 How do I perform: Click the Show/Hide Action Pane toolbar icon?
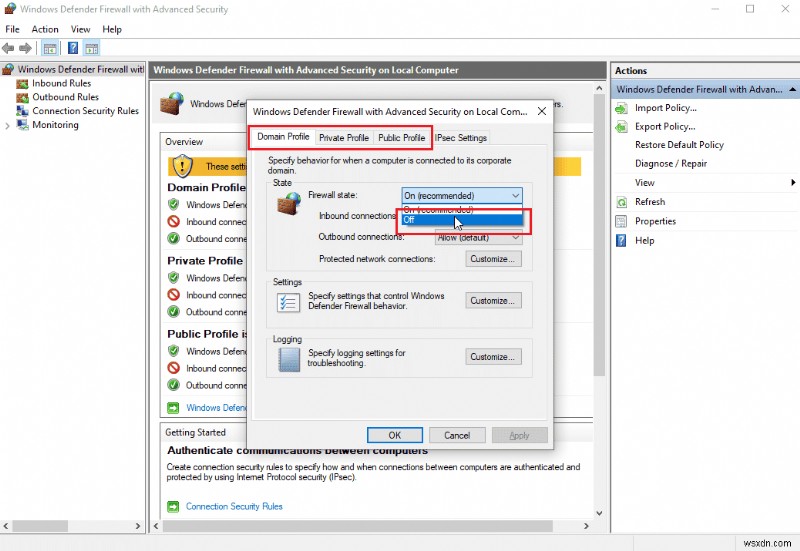tap(92, 48)
